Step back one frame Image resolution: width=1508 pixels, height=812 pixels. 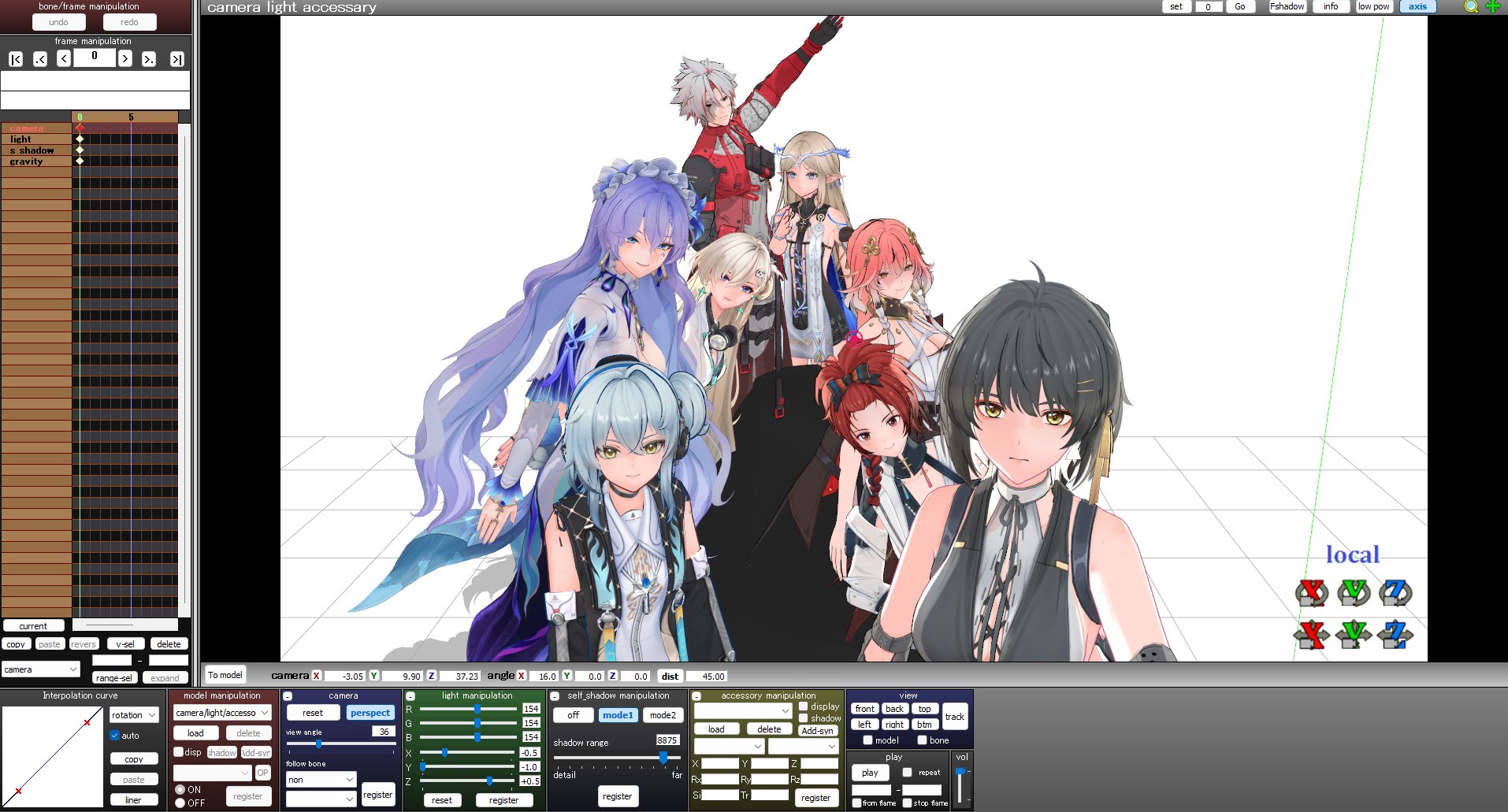click(64, 59)
